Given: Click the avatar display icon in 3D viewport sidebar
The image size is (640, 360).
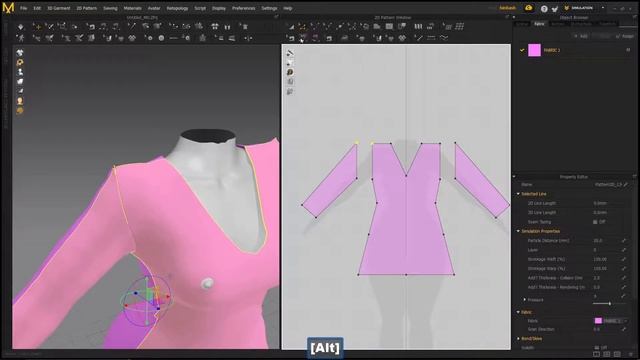Looking at the screenshot, I should click(20, 72).
